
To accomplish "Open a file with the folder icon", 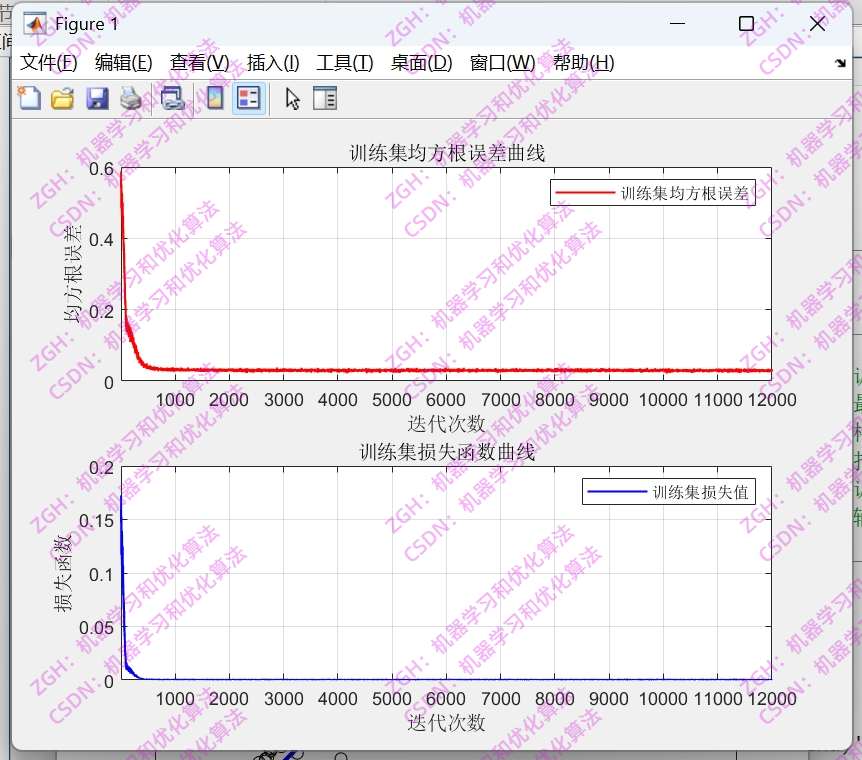I will 62,99.
